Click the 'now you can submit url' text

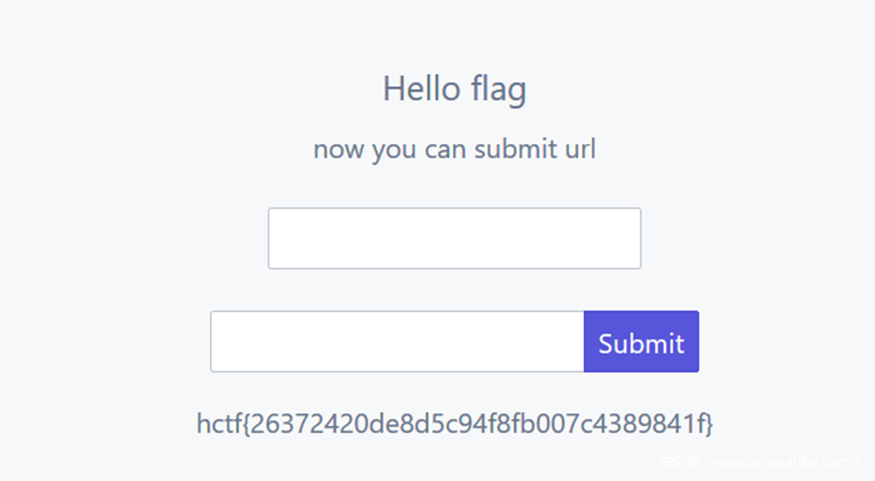pyautogui.click(x=454, y=150)
